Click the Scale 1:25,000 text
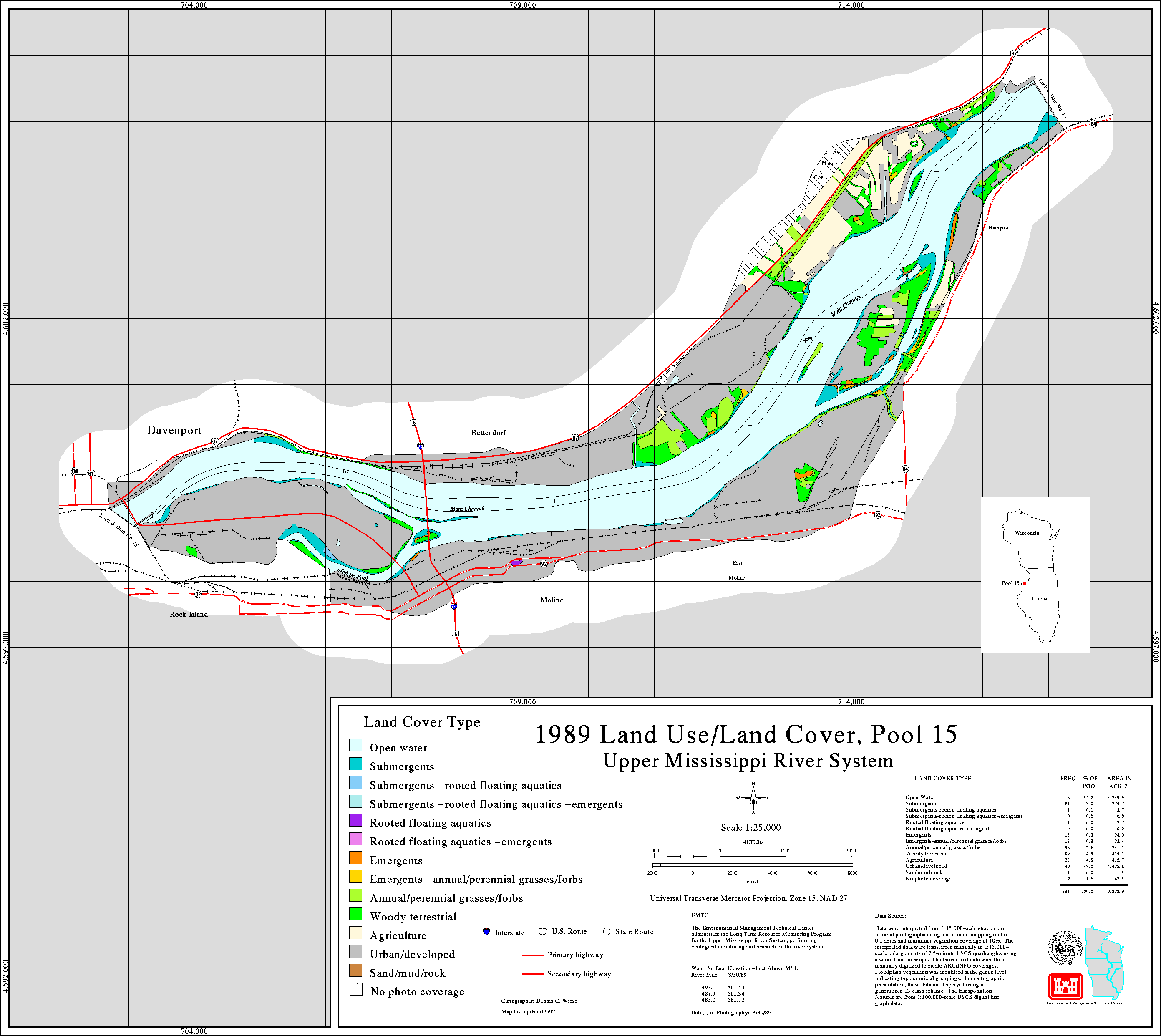This screenshot has width=1161, height=1036. [750, 828]
